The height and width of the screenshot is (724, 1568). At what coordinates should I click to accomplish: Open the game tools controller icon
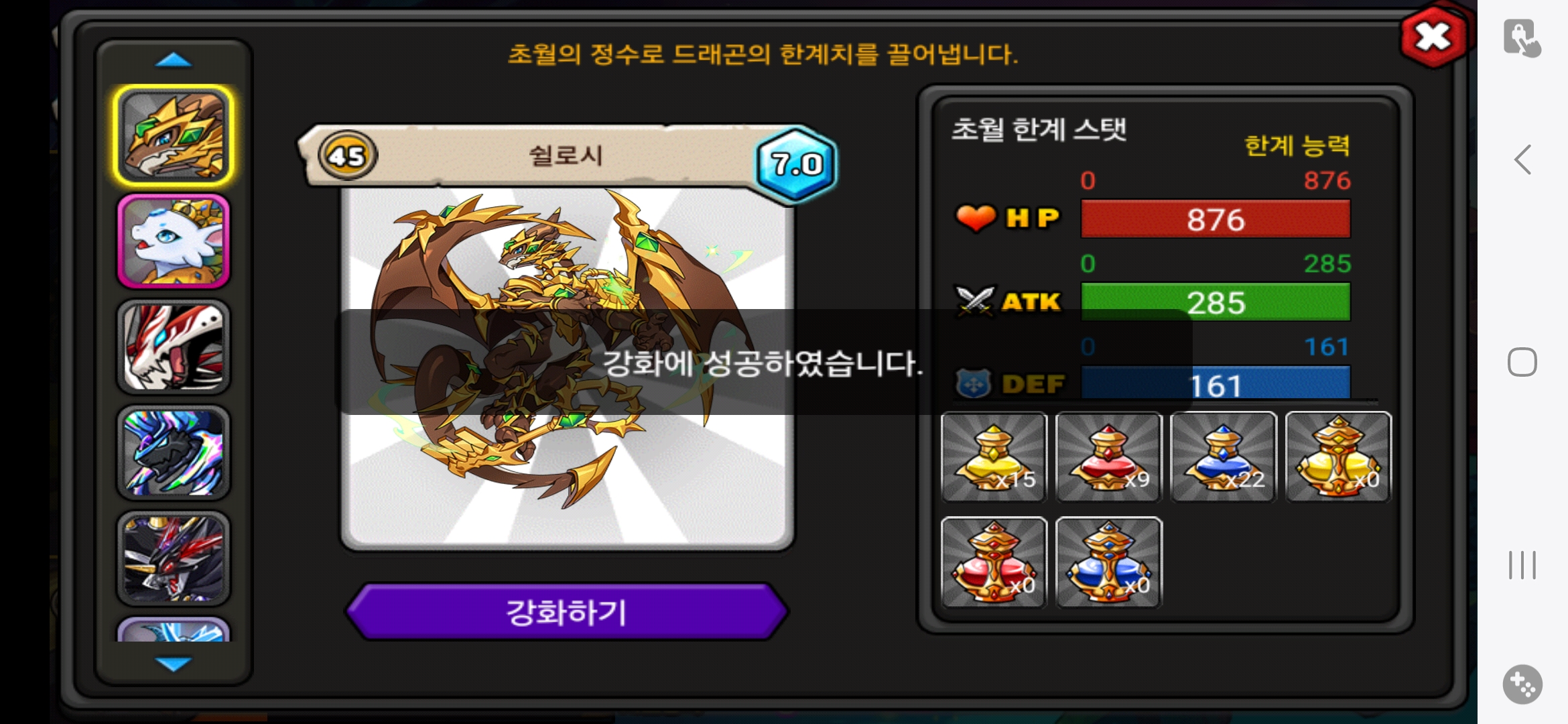[x=1522, y=684]
